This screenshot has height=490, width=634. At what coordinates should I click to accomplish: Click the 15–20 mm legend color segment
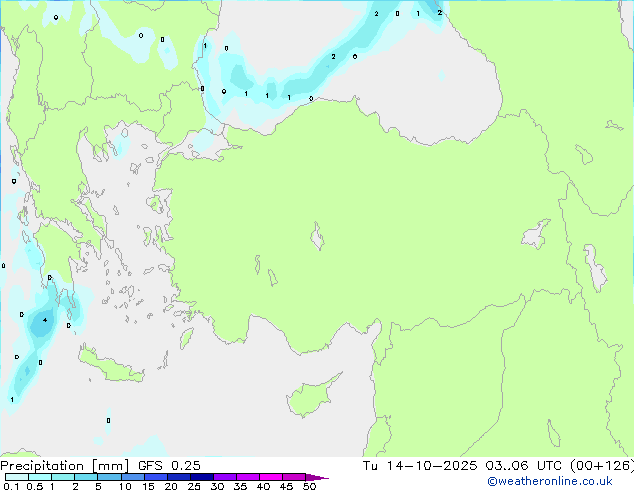156,477
